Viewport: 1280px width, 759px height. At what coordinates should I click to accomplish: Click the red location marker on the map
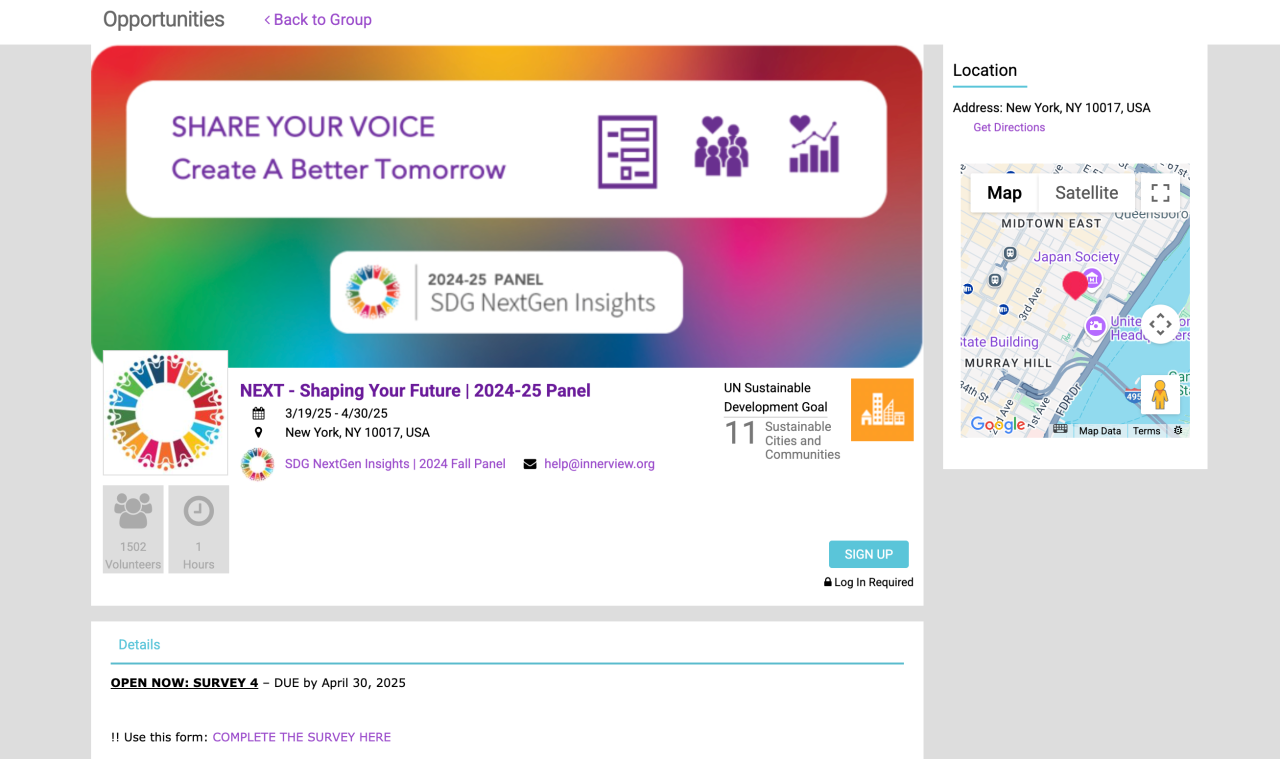point(1075,285)
